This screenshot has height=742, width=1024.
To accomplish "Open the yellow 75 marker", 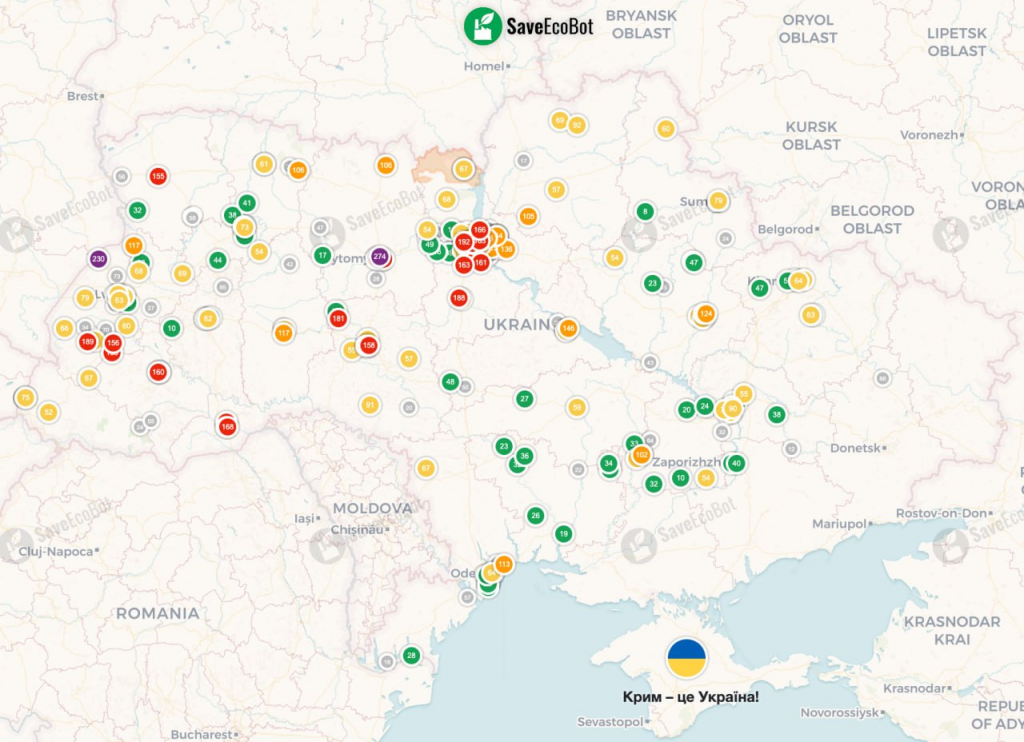I will coord(25,397).
